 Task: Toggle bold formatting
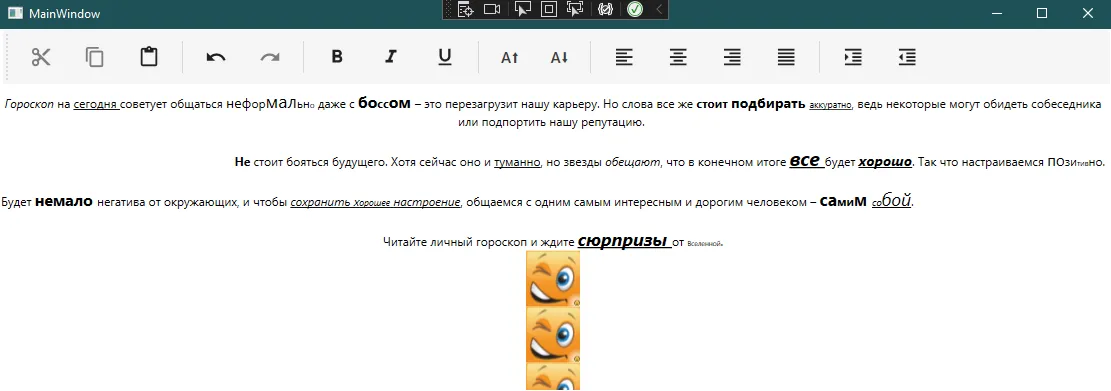coord(337,57)
